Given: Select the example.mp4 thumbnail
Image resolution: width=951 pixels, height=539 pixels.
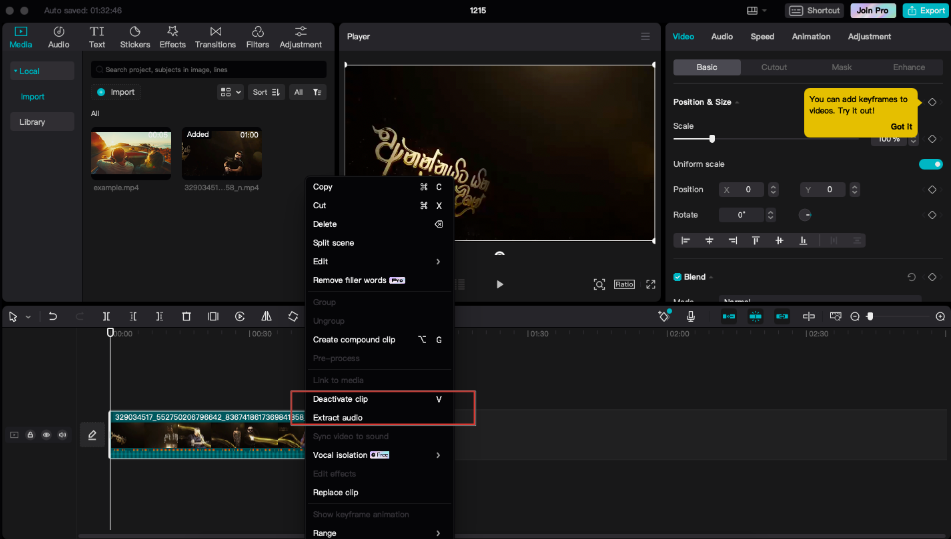Looking at the screenshot, I should [131, 153].
